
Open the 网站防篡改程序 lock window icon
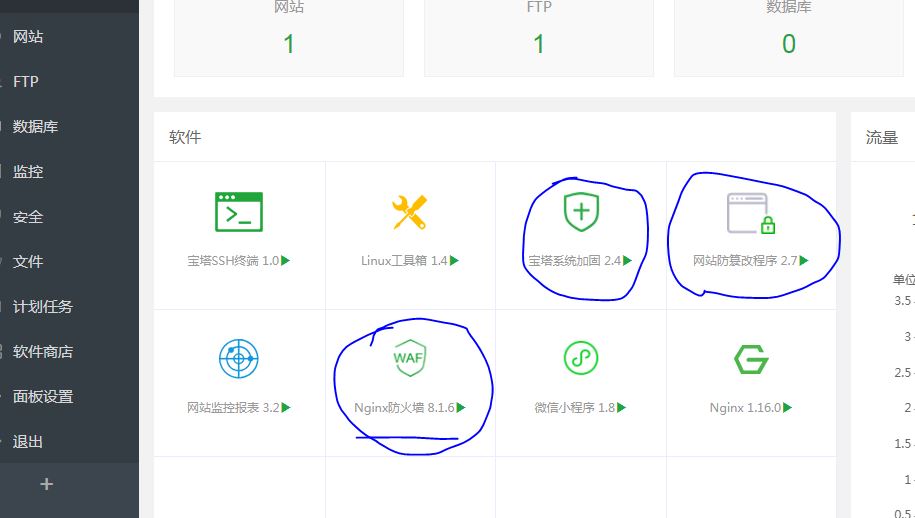click(751, 214)
